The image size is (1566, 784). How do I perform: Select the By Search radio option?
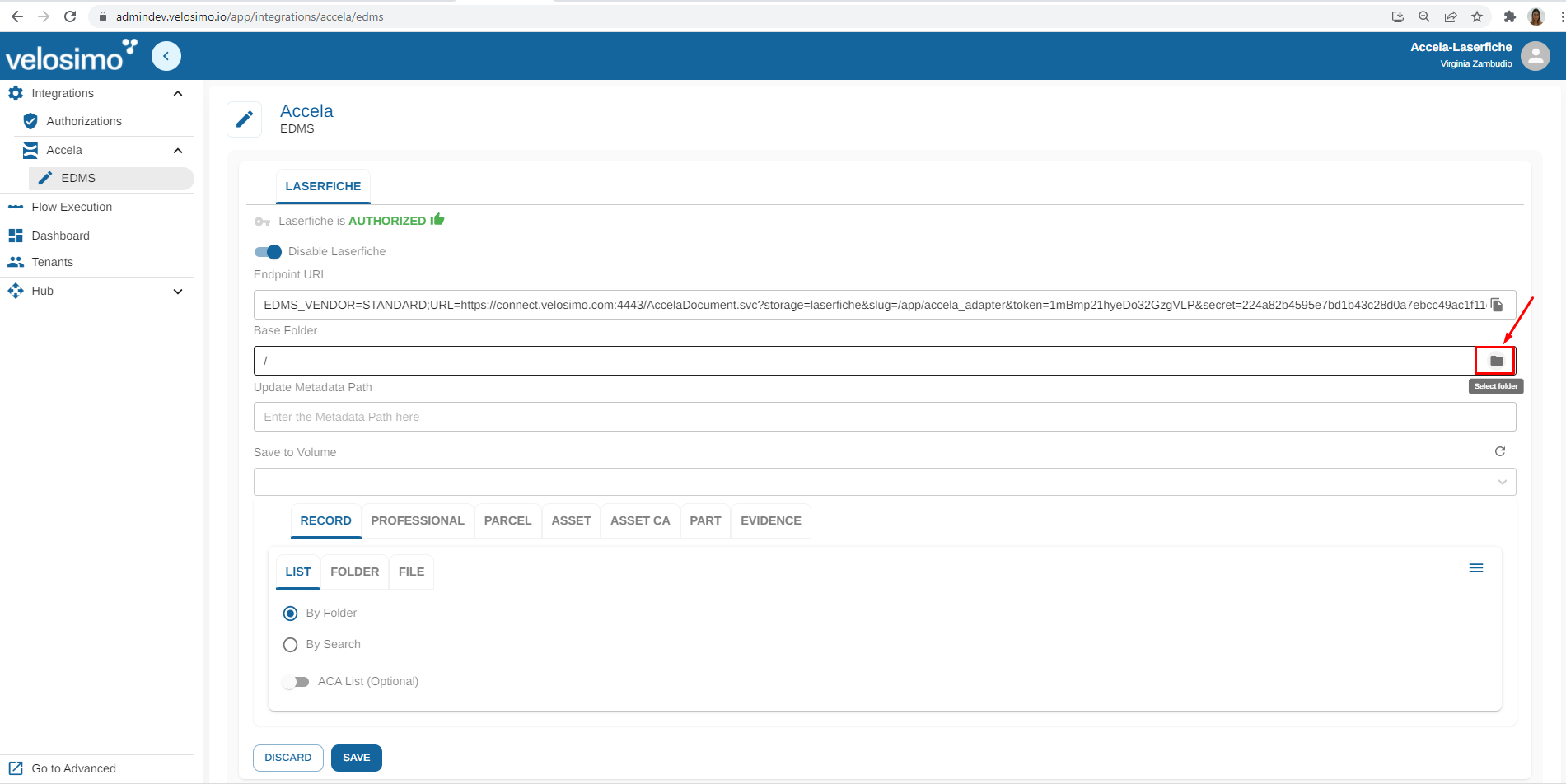coord(290,645)
